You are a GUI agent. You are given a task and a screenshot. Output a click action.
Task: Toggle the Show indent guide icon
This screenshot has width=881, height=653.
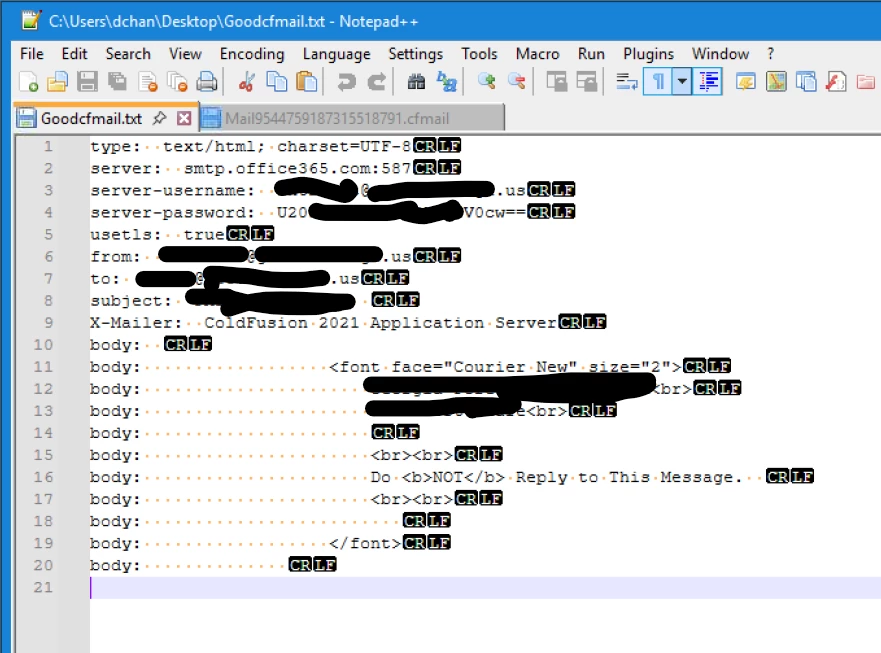(709, 82)
